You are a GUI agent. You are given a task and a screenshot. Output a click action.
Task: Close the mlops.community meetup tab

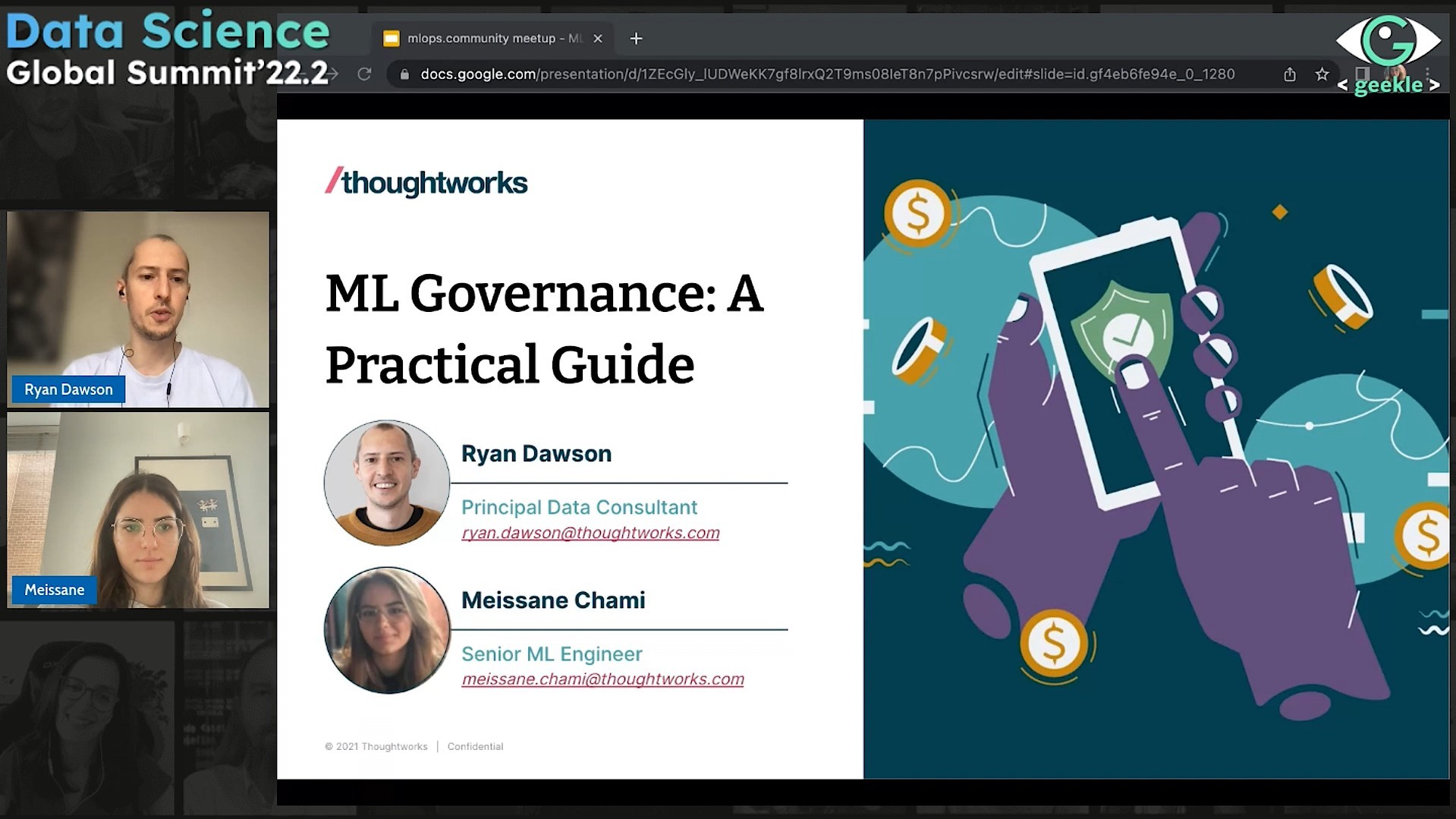click(598, 38)
